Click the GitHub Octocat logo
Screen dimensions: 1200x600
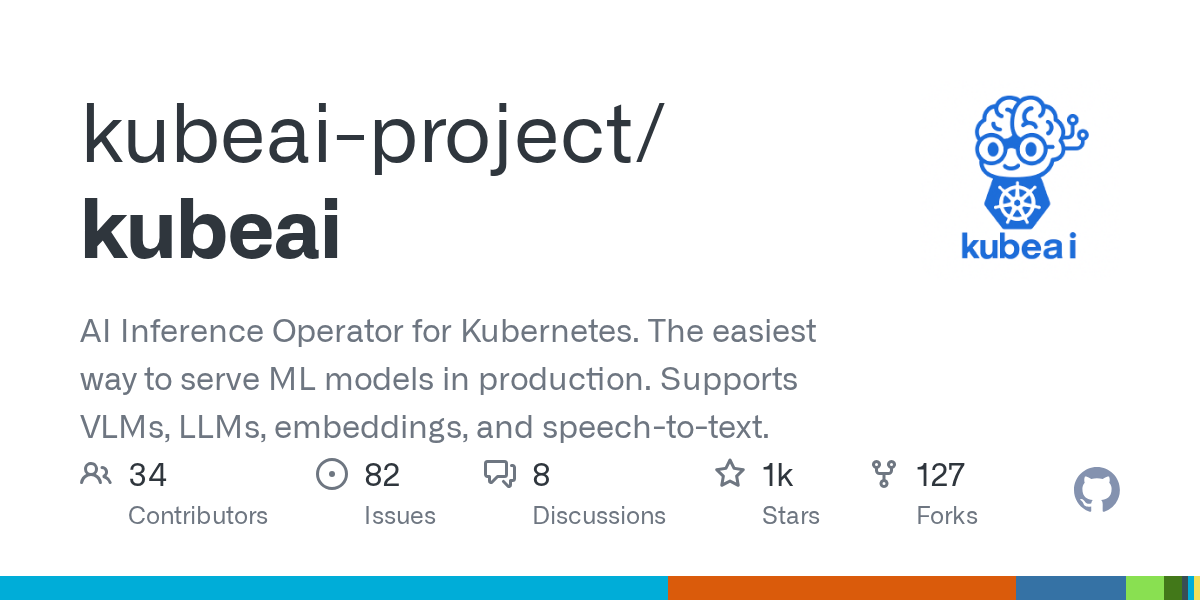1096,491
